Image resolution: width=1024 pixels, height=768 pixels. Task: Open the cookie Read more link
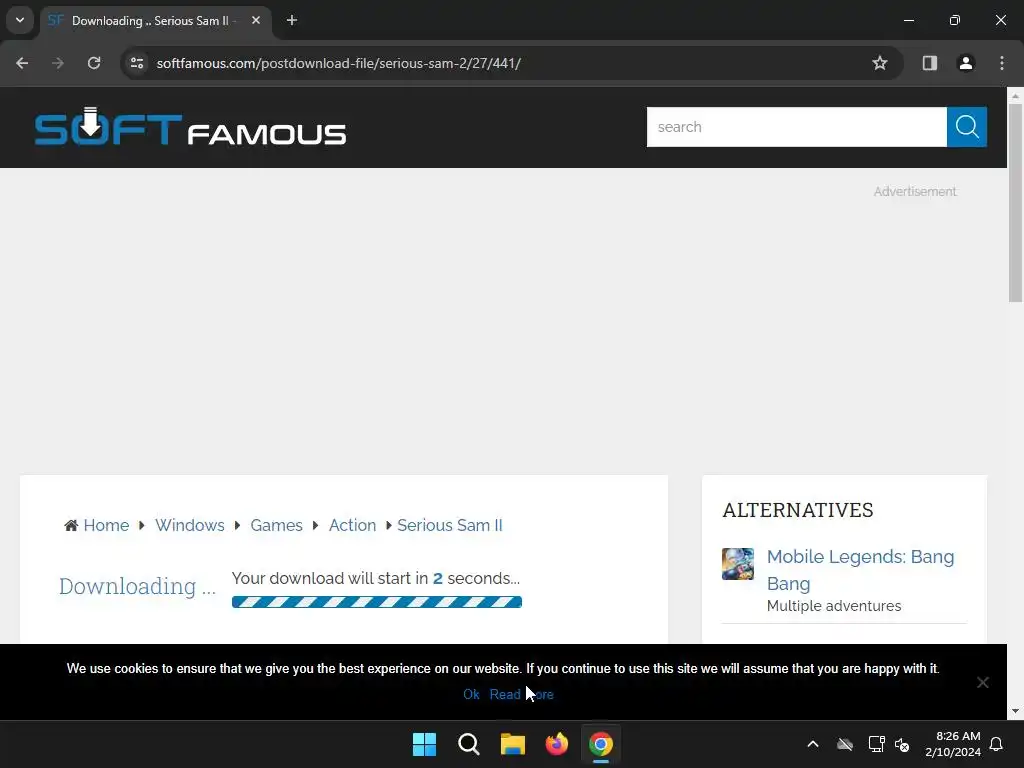(x=521, y=695)
